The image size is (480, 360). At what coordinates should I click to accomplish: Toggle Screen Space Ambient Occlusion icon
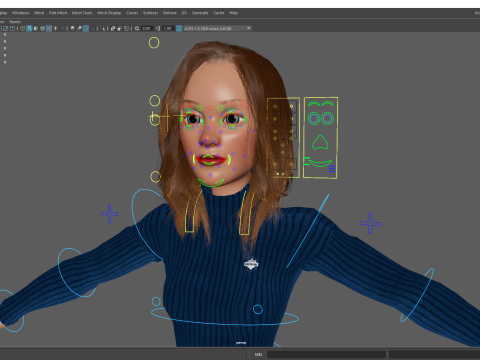(72, 28)
